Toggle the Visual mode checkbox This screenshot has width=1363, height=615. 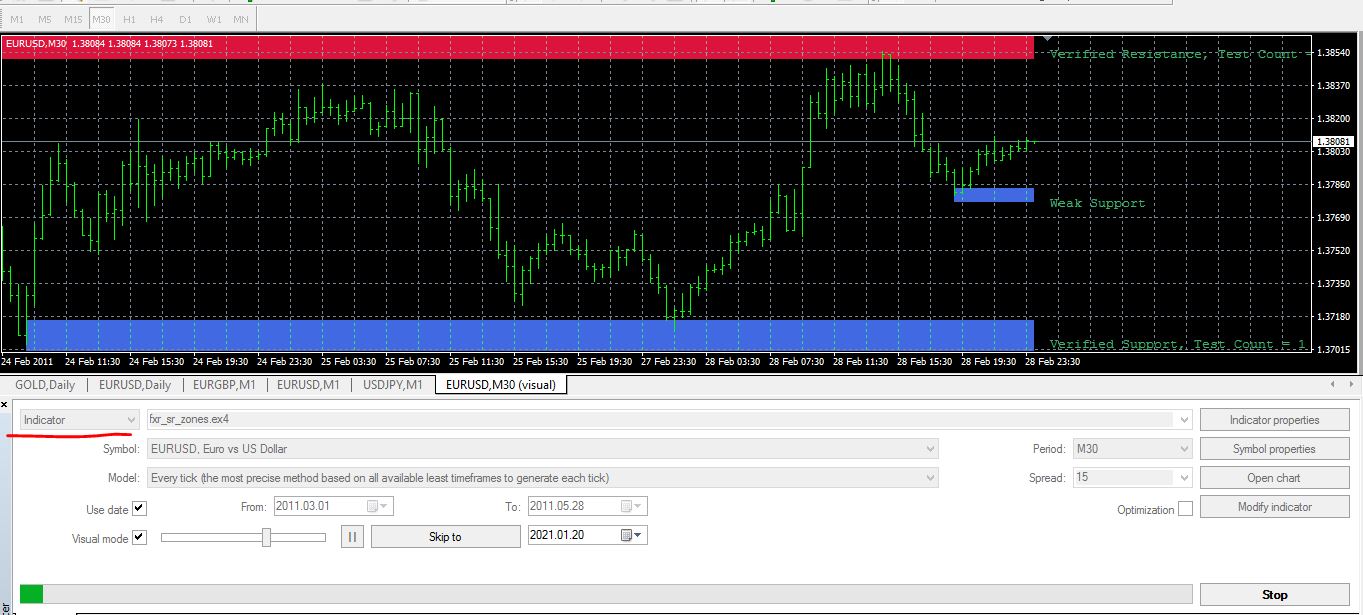click(x=139, y=537)
